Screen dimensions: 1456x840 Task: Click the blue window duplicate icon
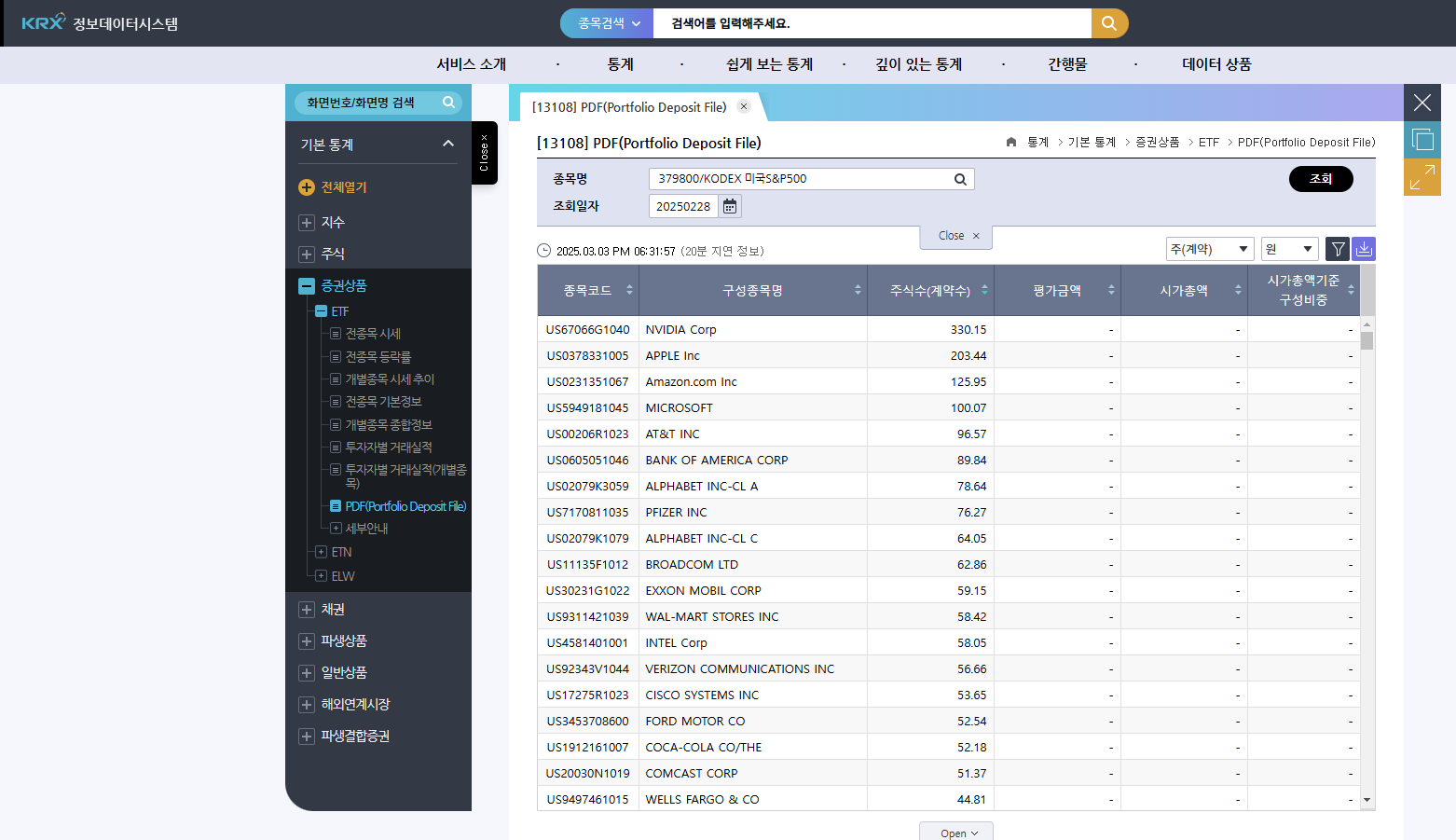coord(1422,140)
